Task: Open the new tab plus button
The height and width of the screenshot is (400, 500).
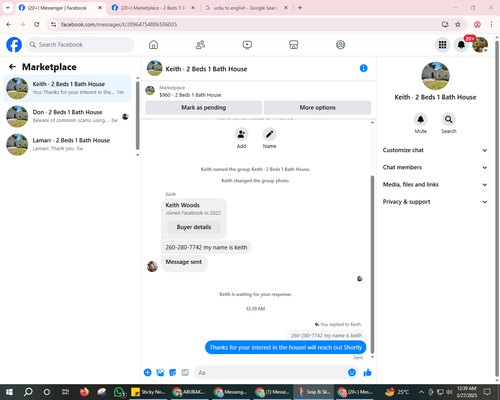Action: (x=300, y=8)
